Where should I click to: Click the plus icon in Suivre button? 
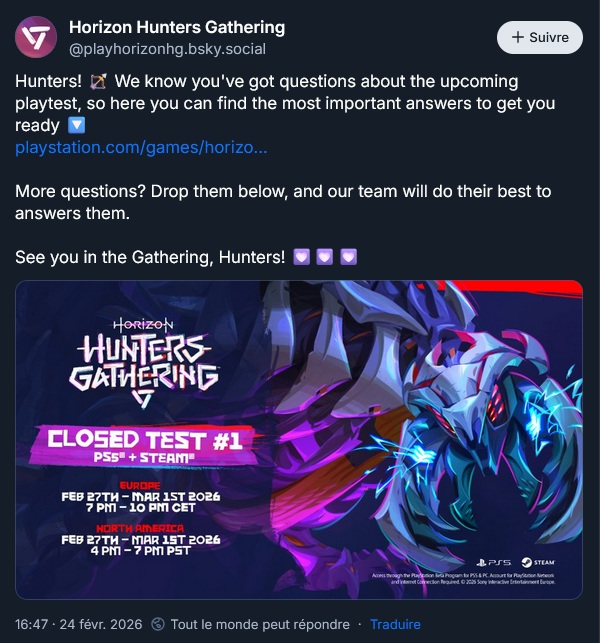(x=518, y=37)
